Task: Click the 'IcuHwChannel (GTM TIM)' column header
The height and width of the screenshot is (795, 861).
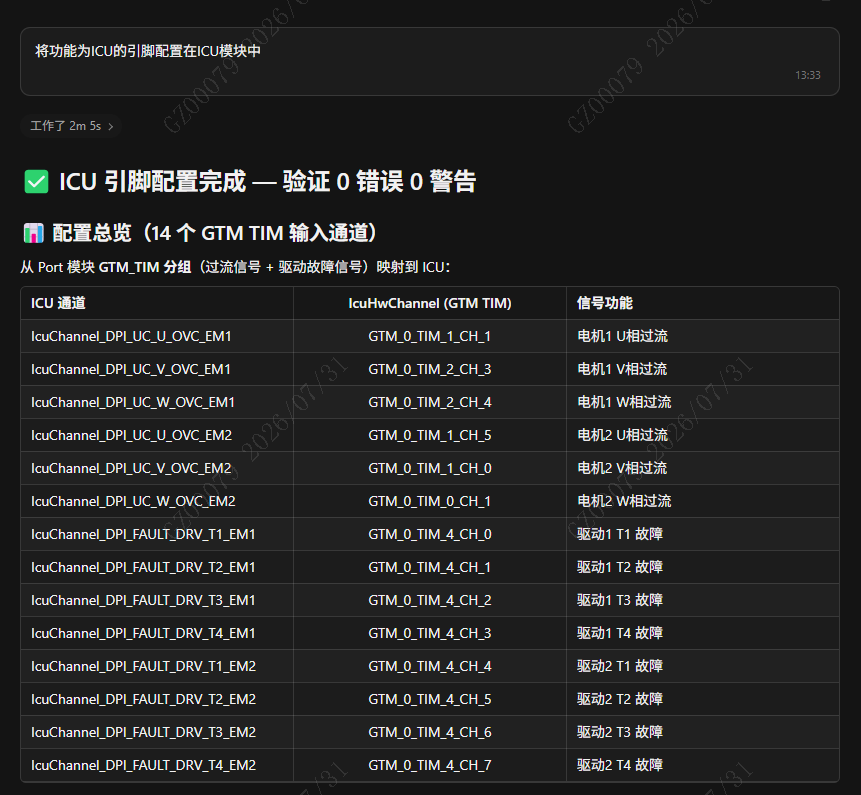Action: 430,303
